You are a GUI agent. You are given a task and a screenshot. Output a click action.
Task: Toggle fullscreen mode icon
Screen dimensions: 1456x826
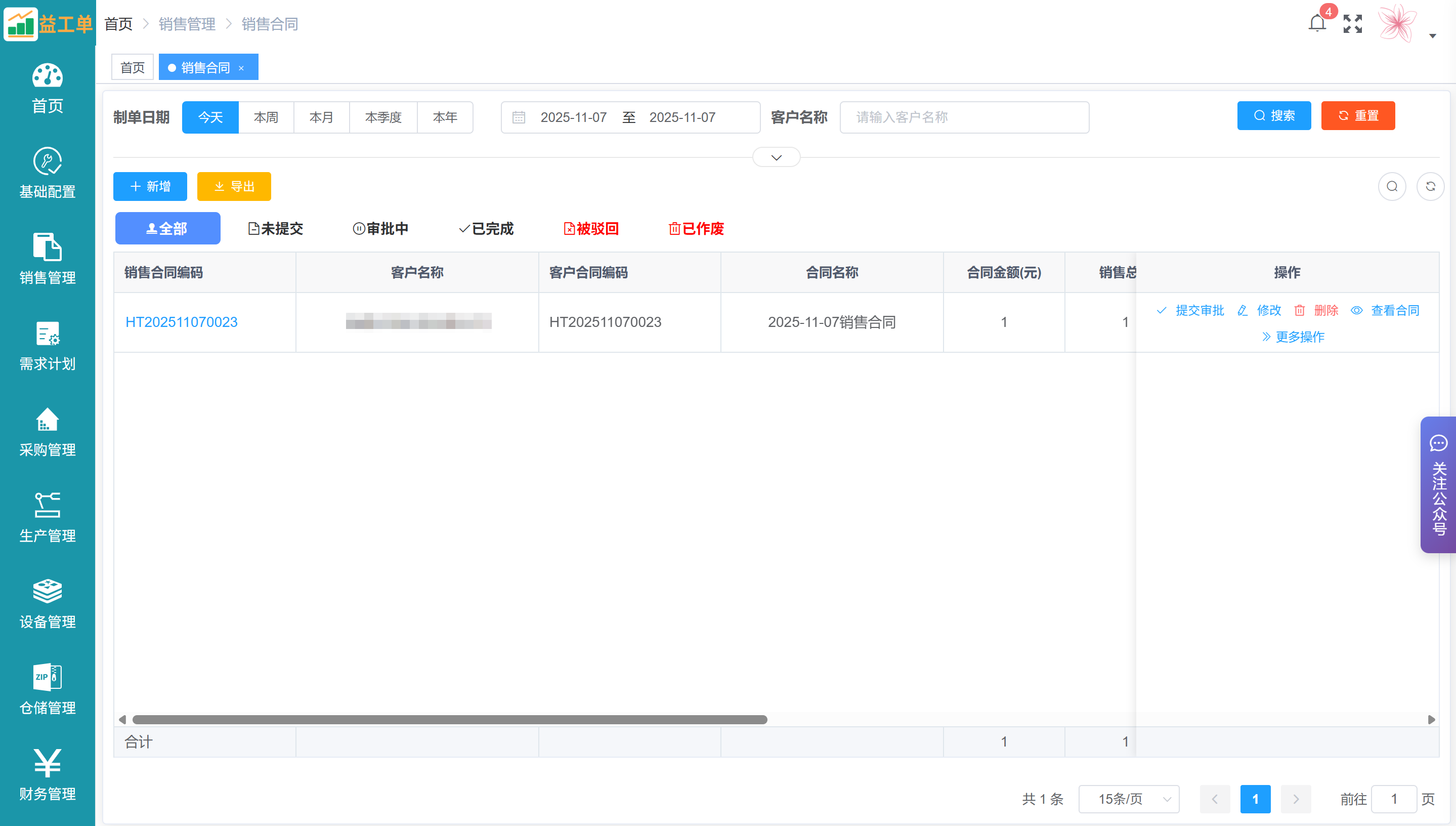click(x=1352, y=24)
